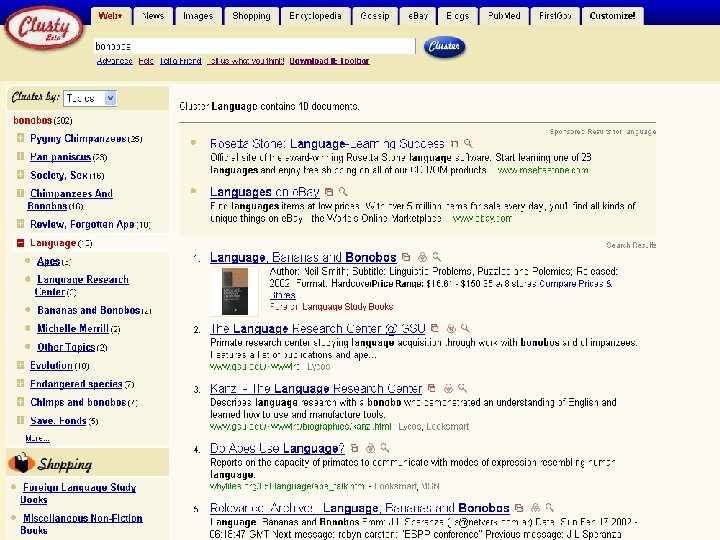Viewport: 720px width, 540px height.
Task: Show in clusters icon for Kanzi result
Action: [x=448, y=388]
